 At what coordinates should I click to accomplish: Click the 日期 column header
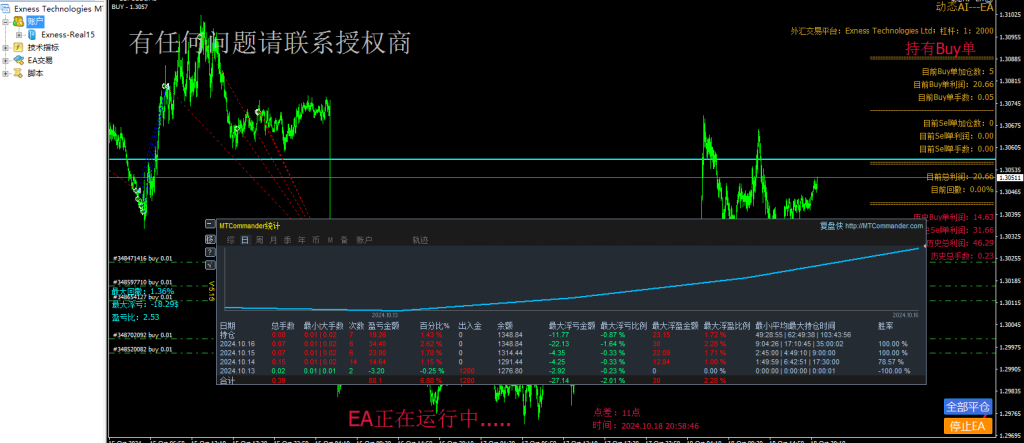227,325
